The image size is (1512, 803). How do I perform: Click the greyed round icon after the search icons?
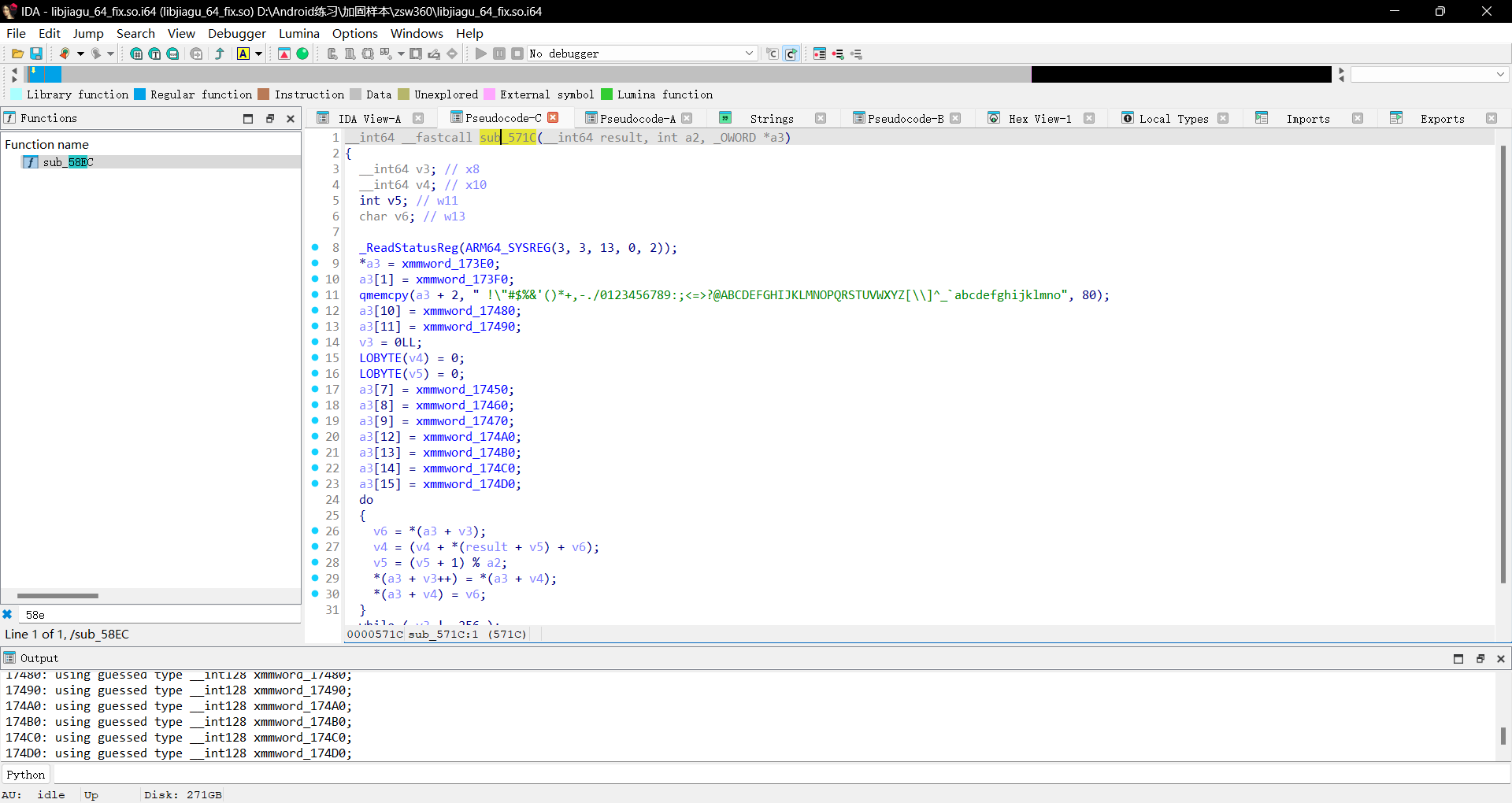pyautogui.click(x=197, y=54)
